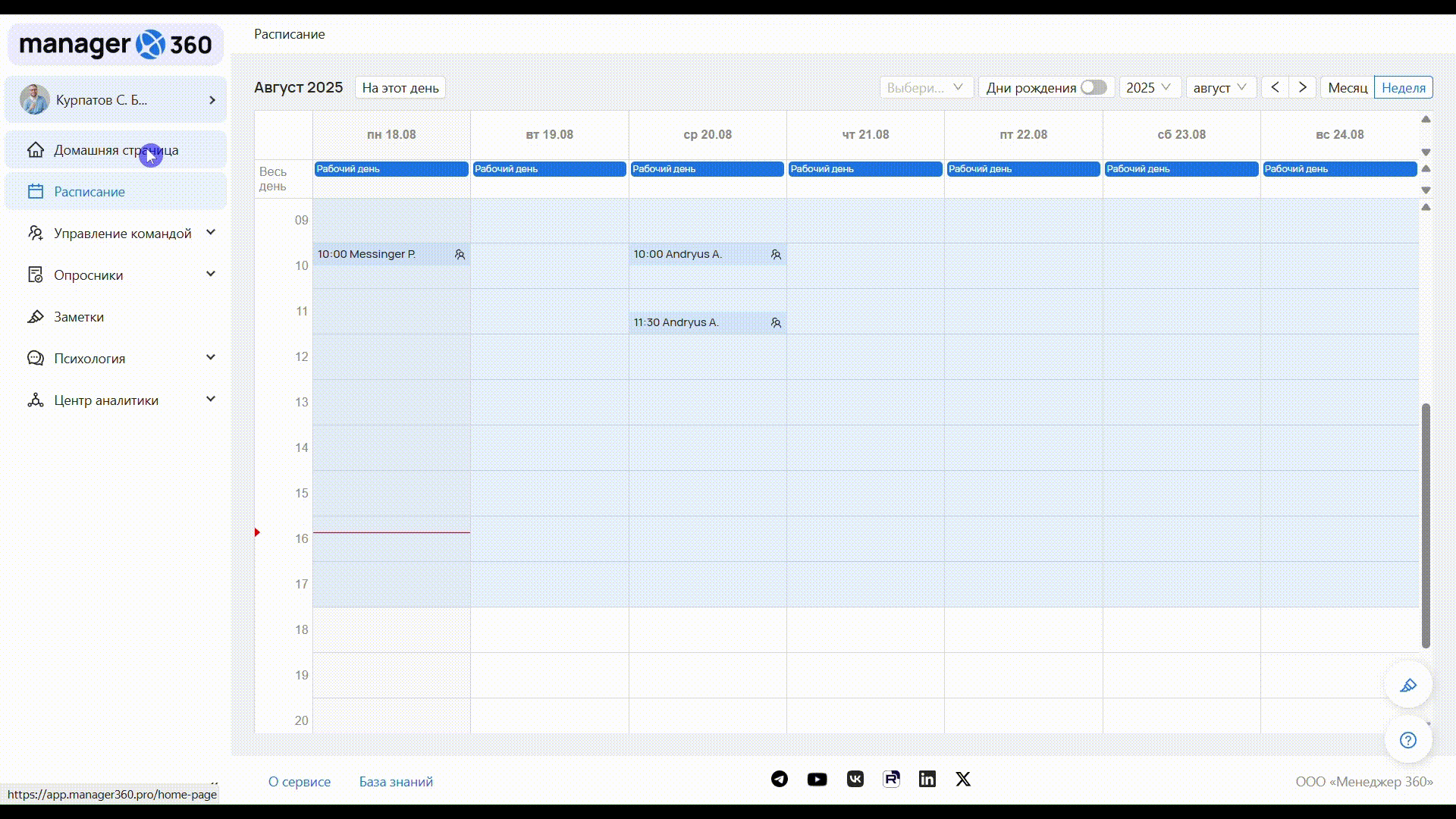
Task: Open the База знаний link
Action: pos(396,782)
